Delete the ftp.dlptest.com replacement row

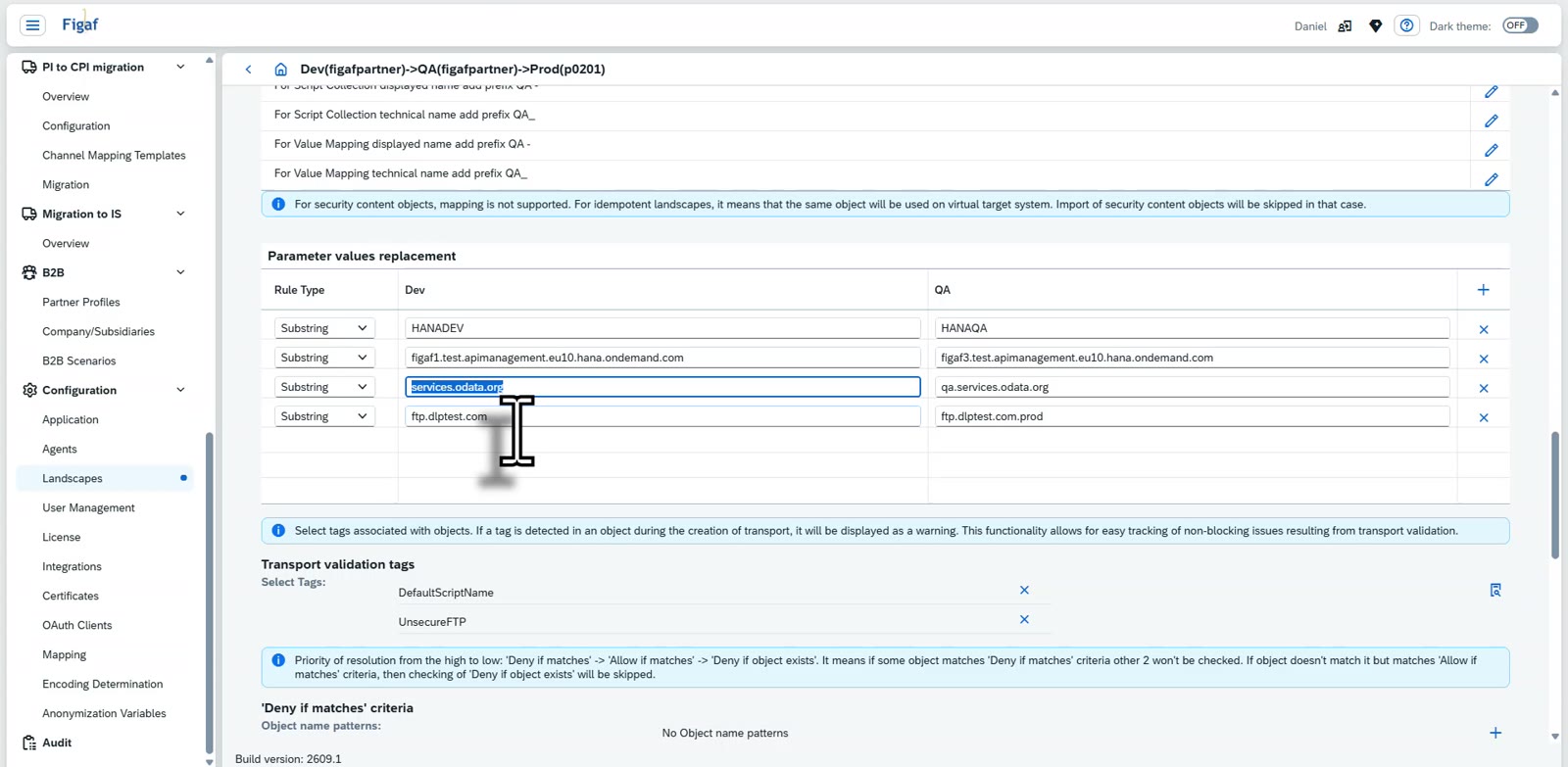tap(1484, 418)
